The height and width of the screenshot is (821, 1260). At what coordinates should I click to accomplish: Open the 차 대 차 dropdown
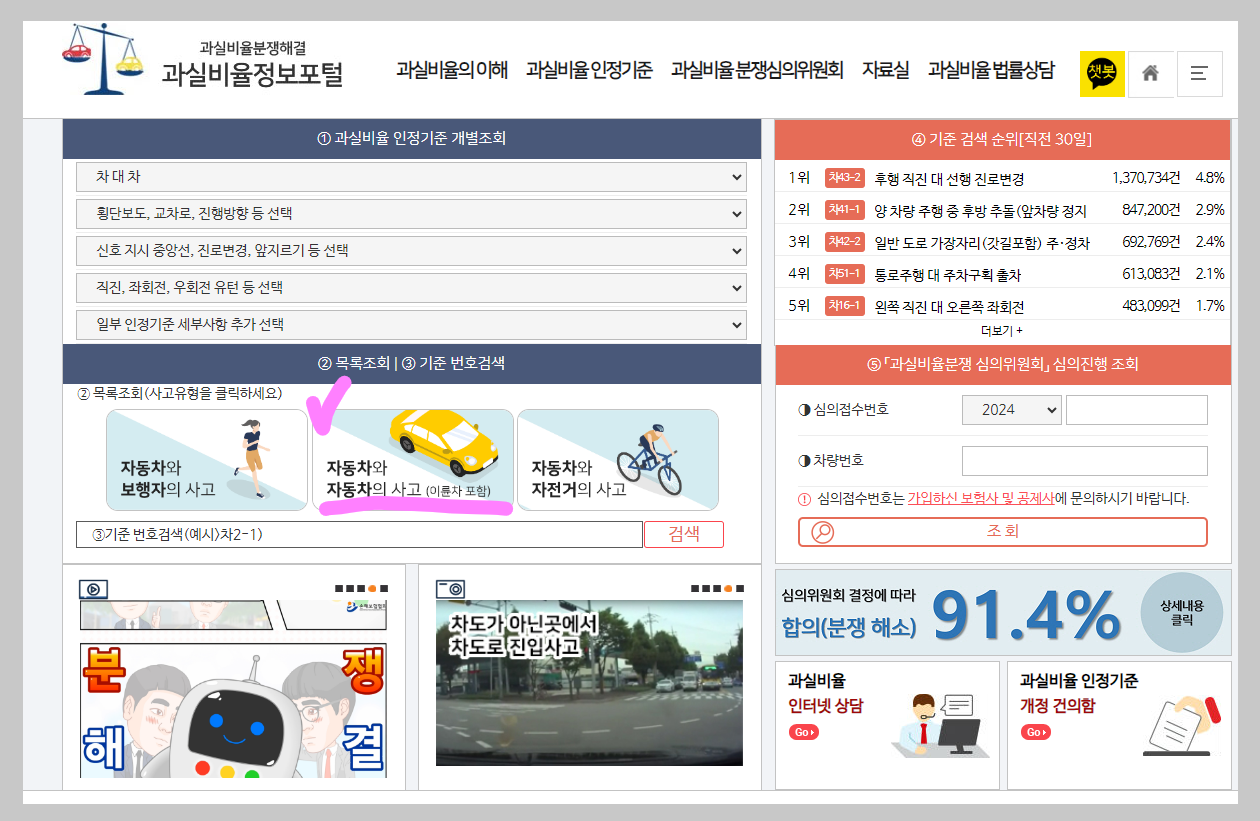point(410,176)
